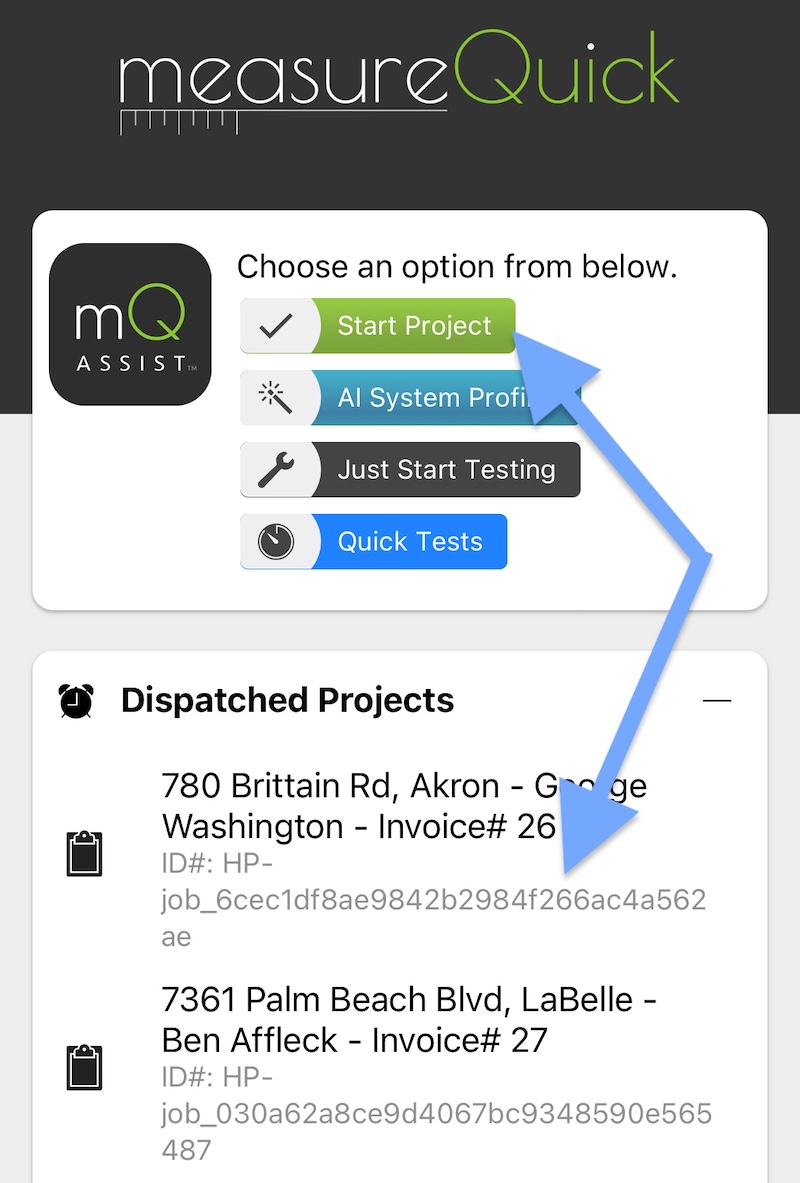
Task: Collapse the Dispatched Projects section
Action: [x=717, y=700]
